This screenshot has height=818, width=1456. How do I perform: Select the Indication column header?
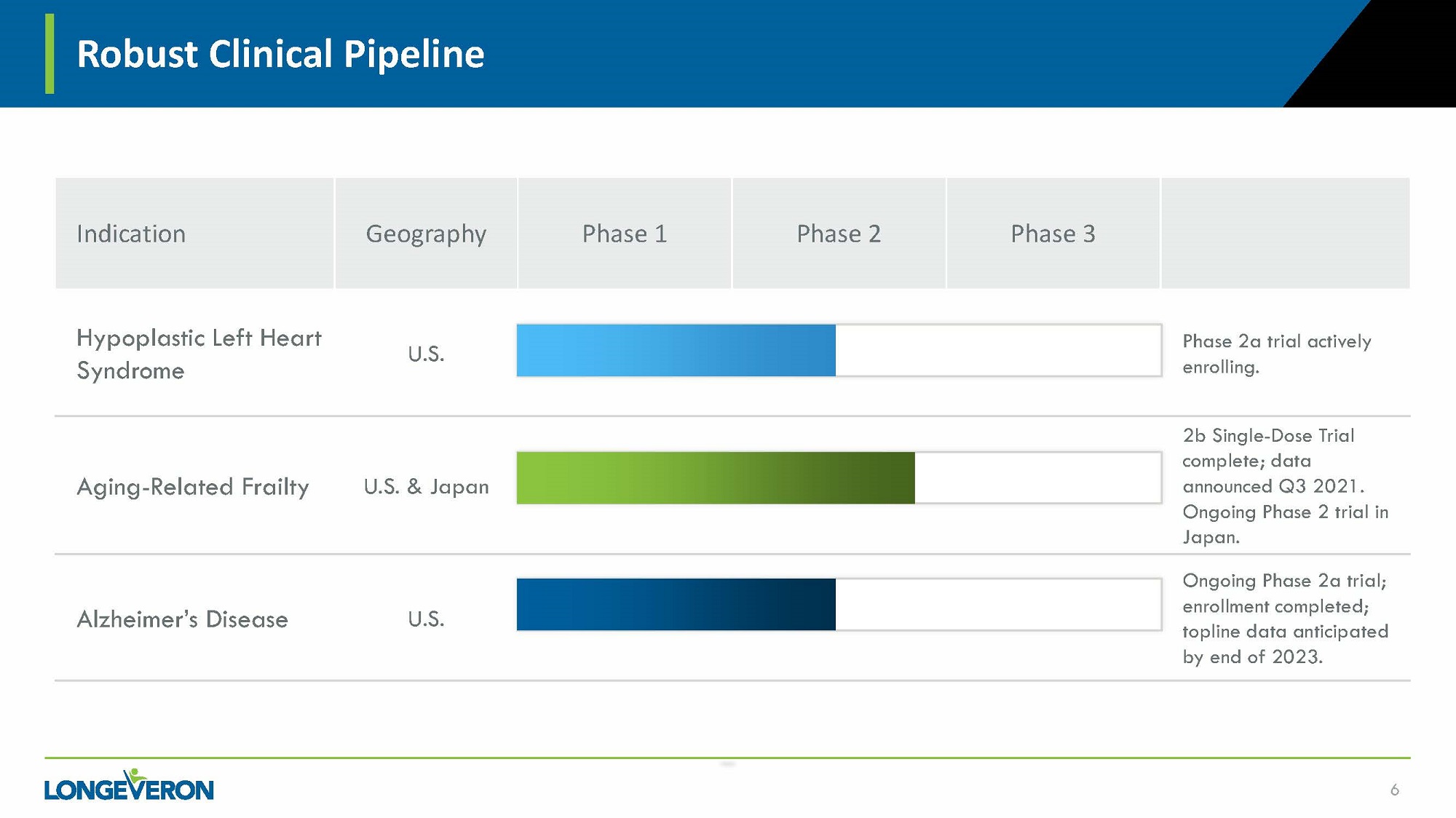(x=131, y=234)
